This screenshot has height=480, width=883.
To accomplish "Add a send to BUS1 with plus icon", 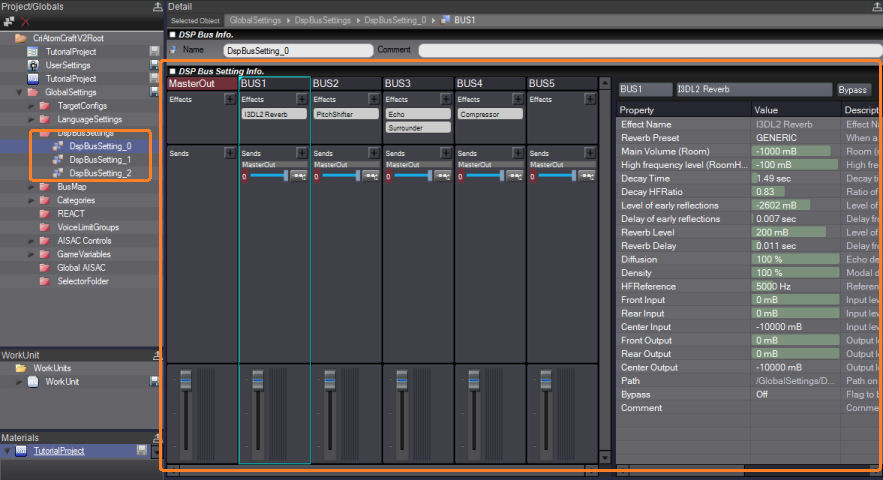I will point(302,153).
